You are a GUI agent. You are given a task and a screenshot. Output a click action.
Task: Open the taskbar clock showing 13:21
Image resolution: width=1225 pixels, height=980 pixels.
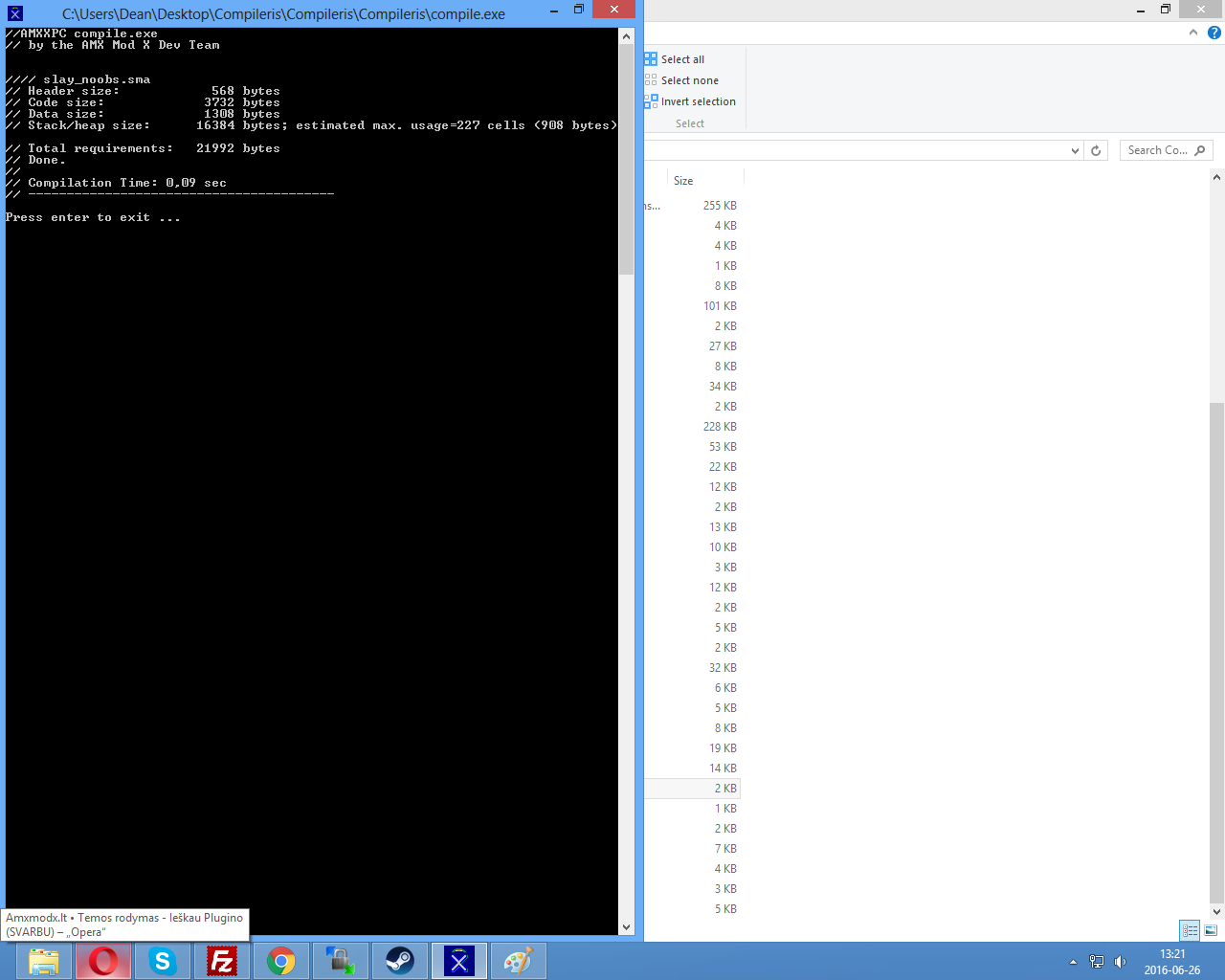[x=1172, y=962]
